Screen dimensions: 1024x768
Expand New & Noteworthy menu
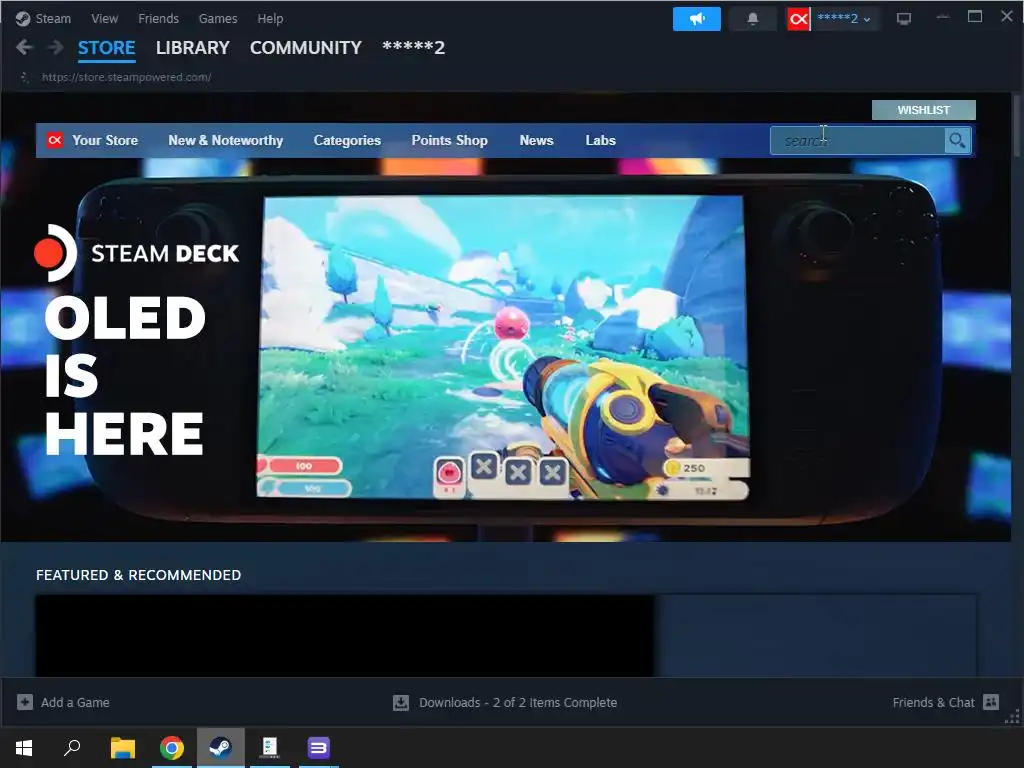click(225, 140)
